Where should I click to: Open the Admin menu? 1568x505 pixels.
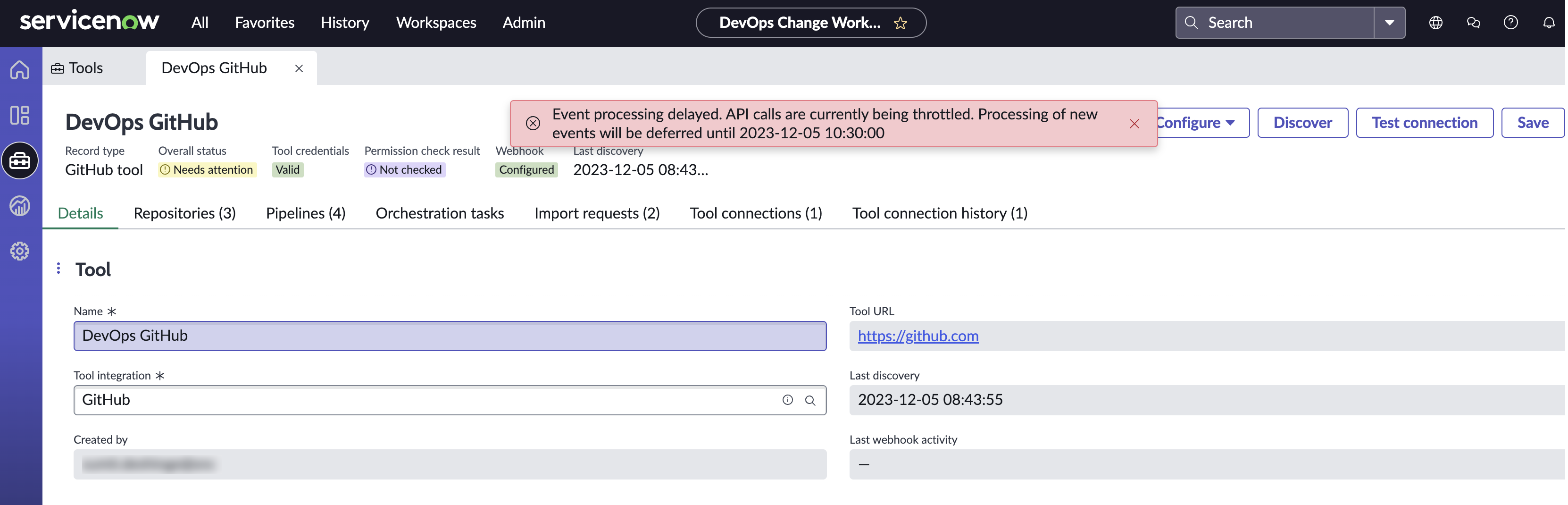pos(524,23)
